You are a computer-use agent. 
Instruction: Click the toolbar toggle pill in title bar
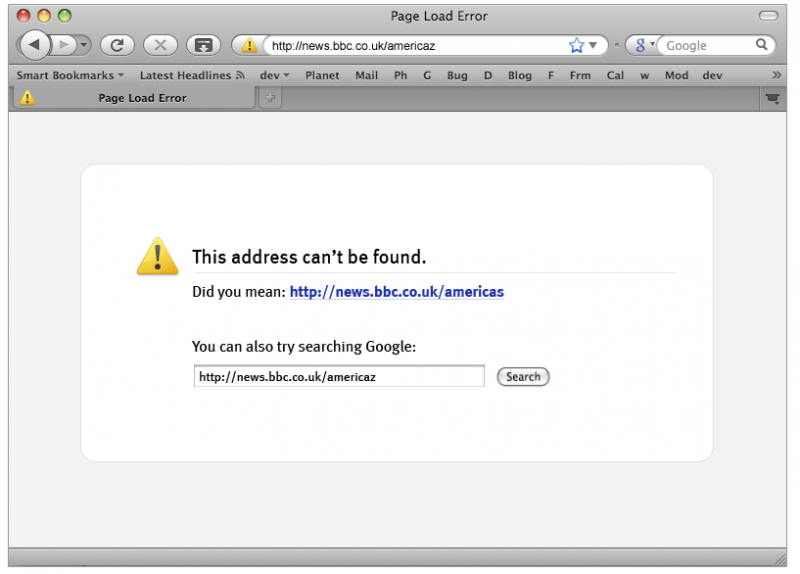768,16
